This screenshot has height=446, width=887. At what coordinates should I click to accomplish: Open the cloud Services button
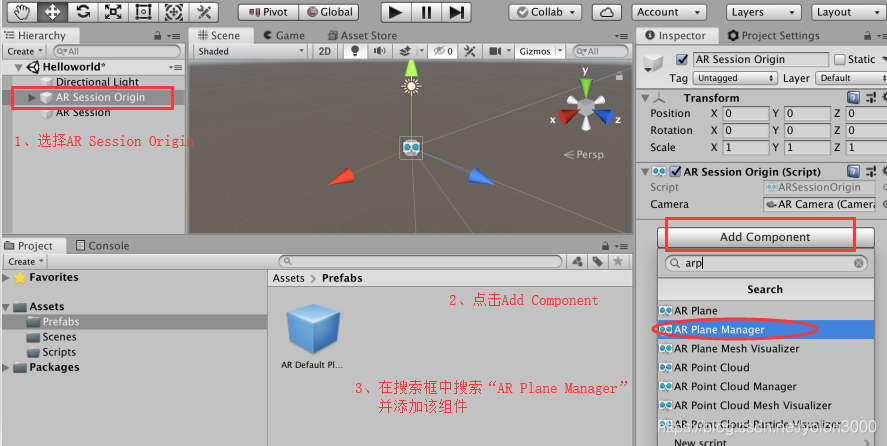tap(607, 12)
